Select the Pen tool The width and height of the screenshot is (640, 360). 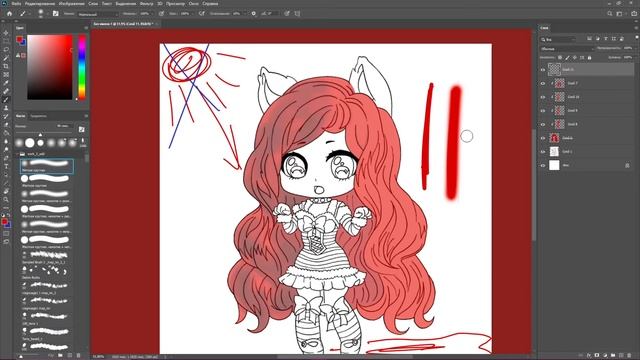click(6, 158)
